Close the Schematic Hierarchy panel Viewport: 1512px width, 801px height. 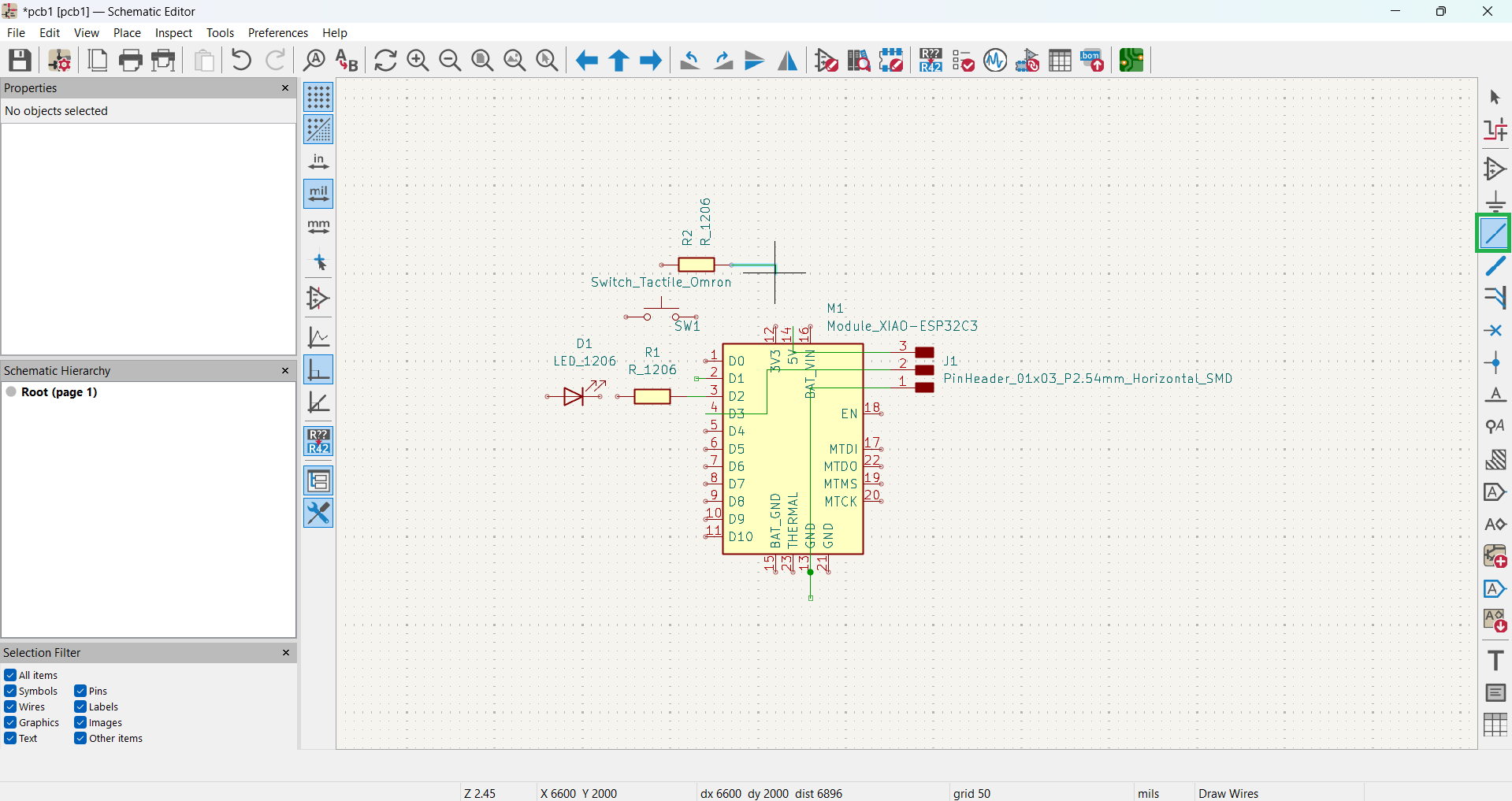click(285, 370)
